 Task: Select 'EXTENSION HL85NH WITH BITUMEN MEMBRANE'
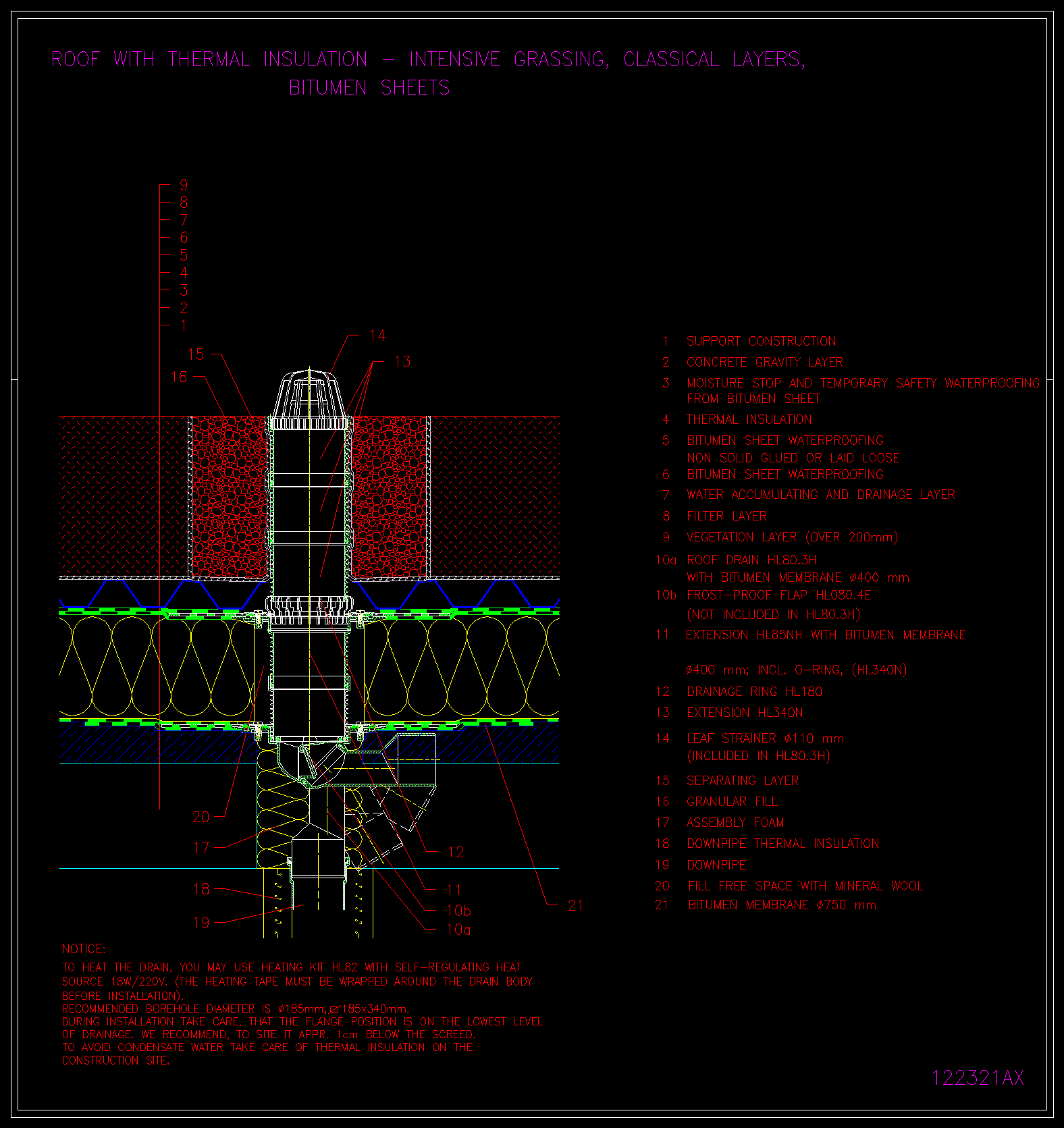pos(826,635)
